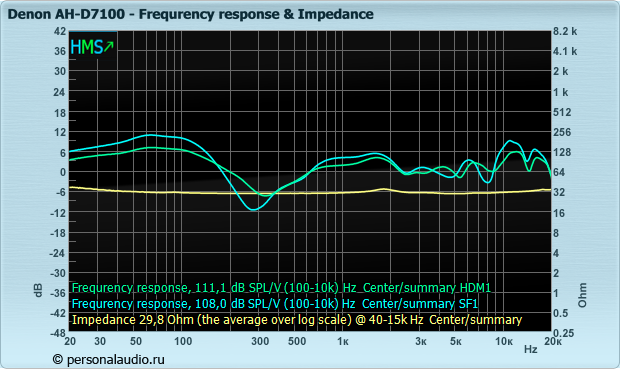Click the '42' dB label at top of left axis
Viewport: 620px width, 369px height.
tap(60, 31)
